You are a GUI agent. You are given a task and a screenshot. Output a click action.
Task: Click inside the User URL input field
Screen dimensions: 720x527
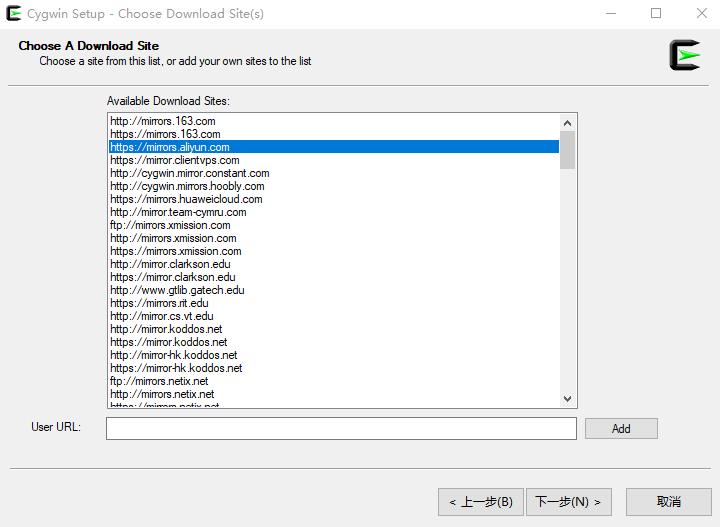(x=341, y=428)
